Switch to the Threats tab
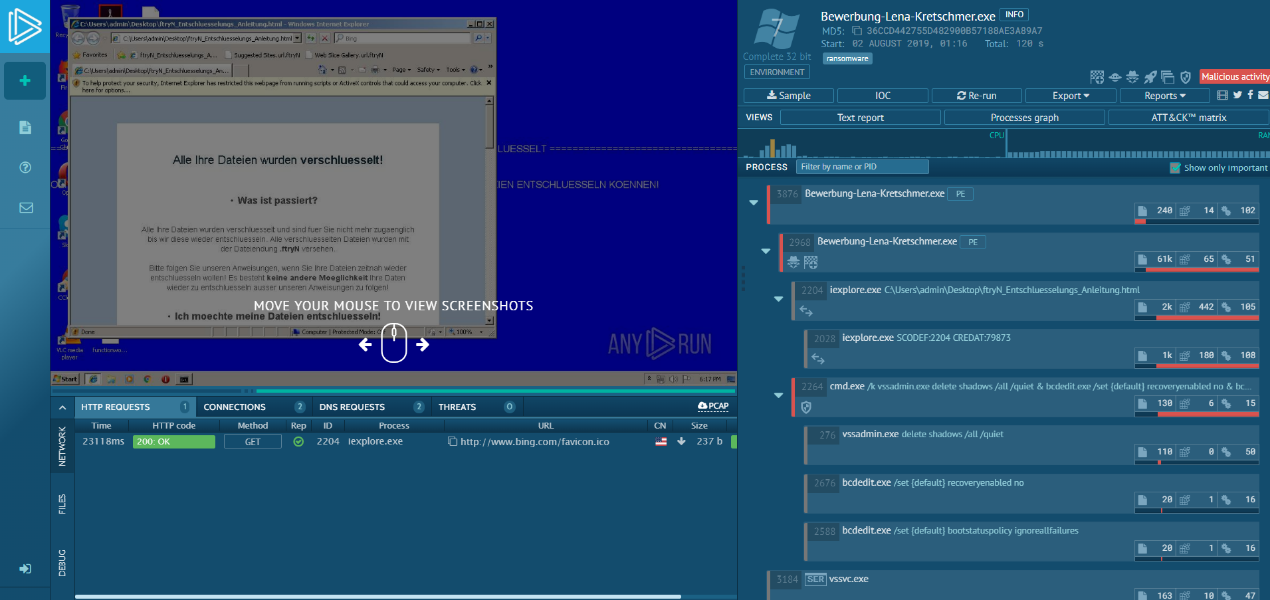Screen dimensions: 1270x600 point(476,407)
